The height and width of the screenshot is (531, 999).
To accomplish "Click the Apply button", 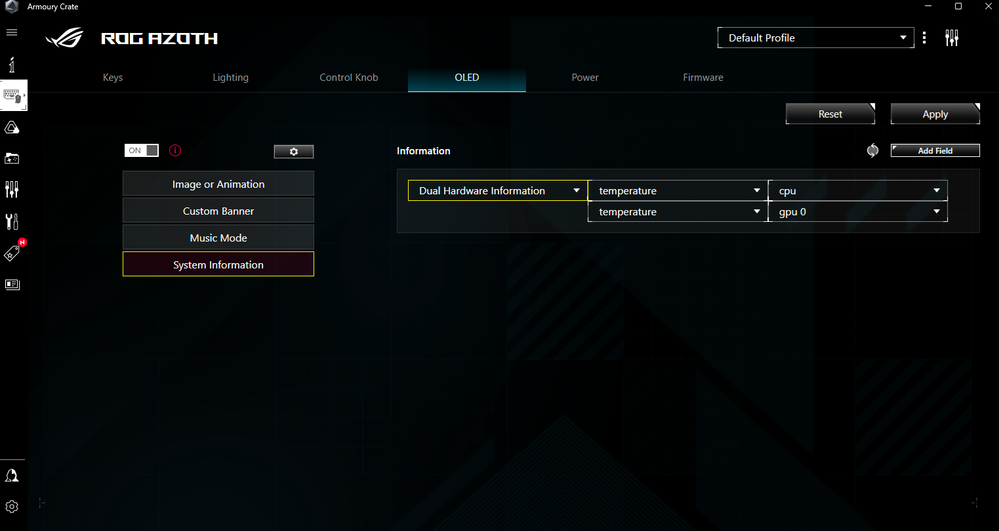I will click(935, 114).
